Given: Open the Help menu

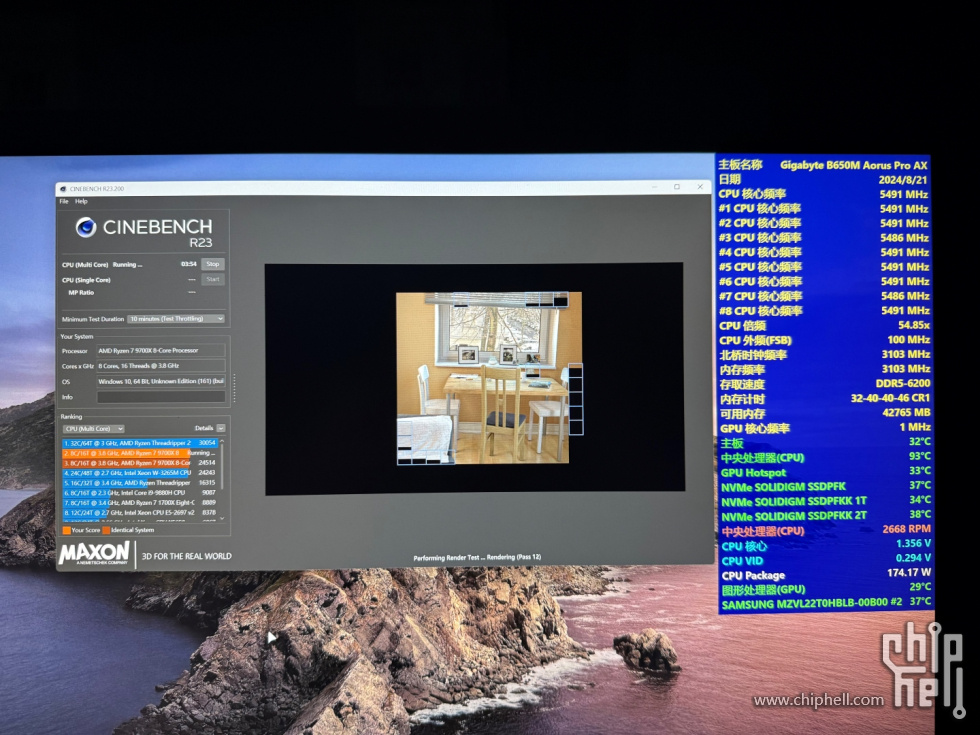Looking at the screenshot, I should (81, 201).
